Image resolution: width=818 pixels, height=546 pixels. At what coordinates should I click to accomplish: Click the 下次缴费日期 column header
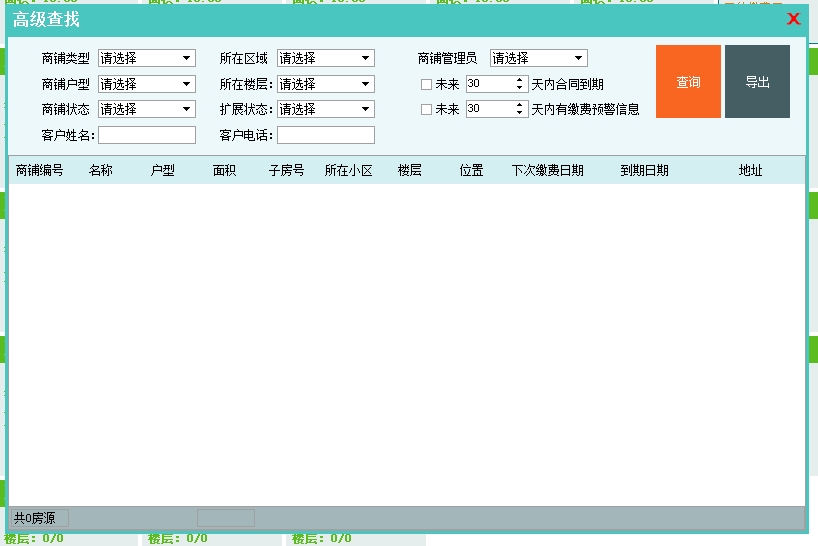pyautogui.click(x=547, y=171)
